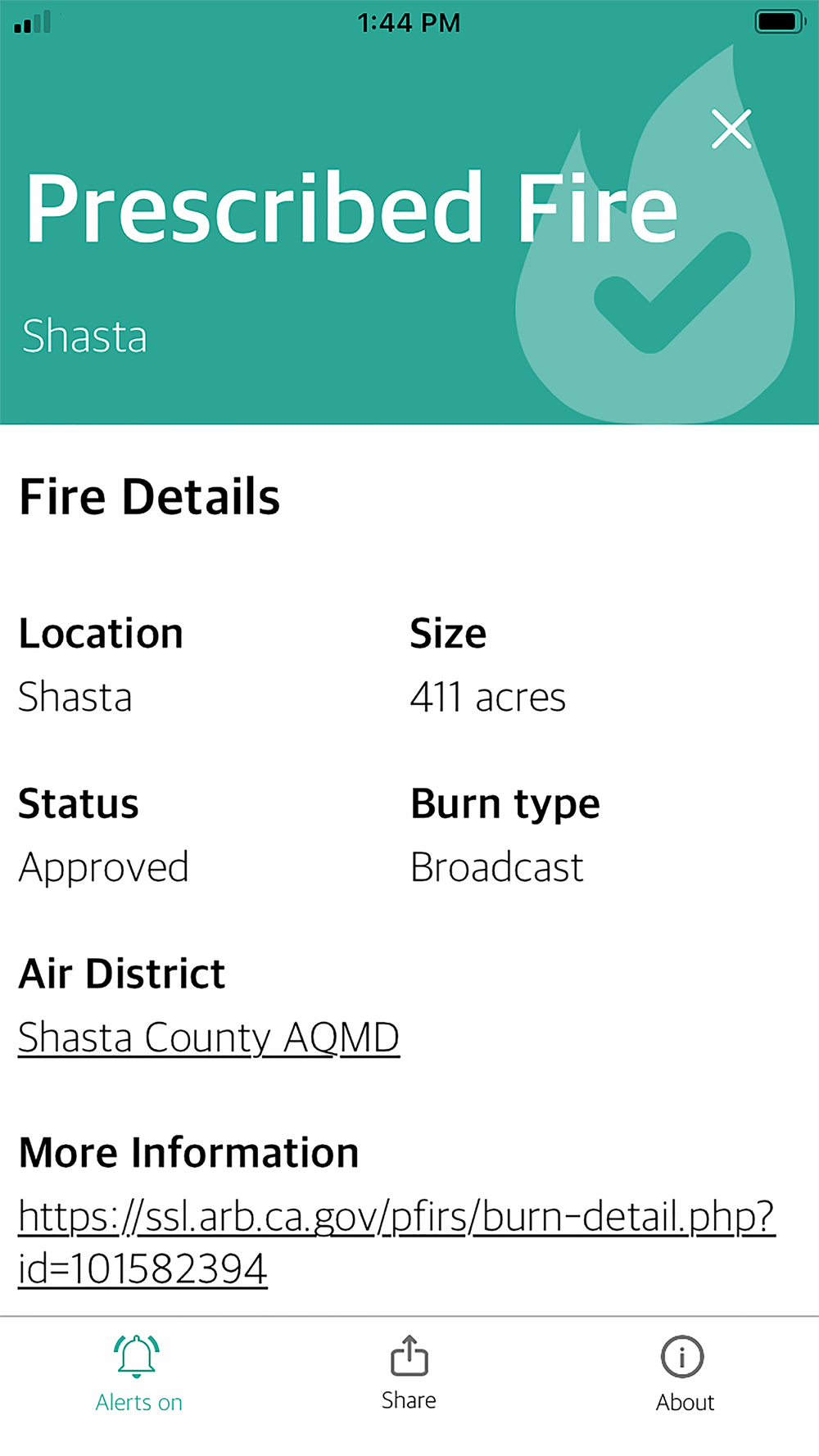Image resolution: width=819 pixels, height=1456 pixels.
Task: Toggle the Alerts on bell icon
Action: (x=137, y=1355)
